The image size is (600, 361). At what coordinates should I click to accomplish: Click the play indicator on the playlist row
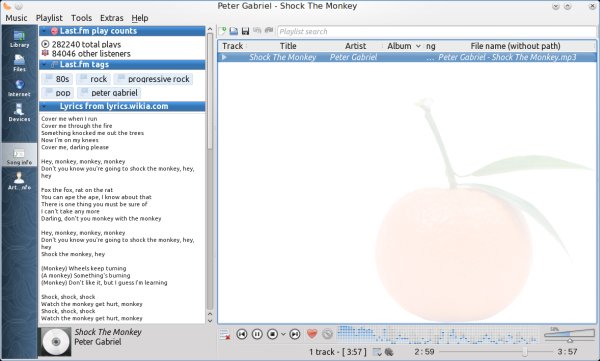point(224,57)
